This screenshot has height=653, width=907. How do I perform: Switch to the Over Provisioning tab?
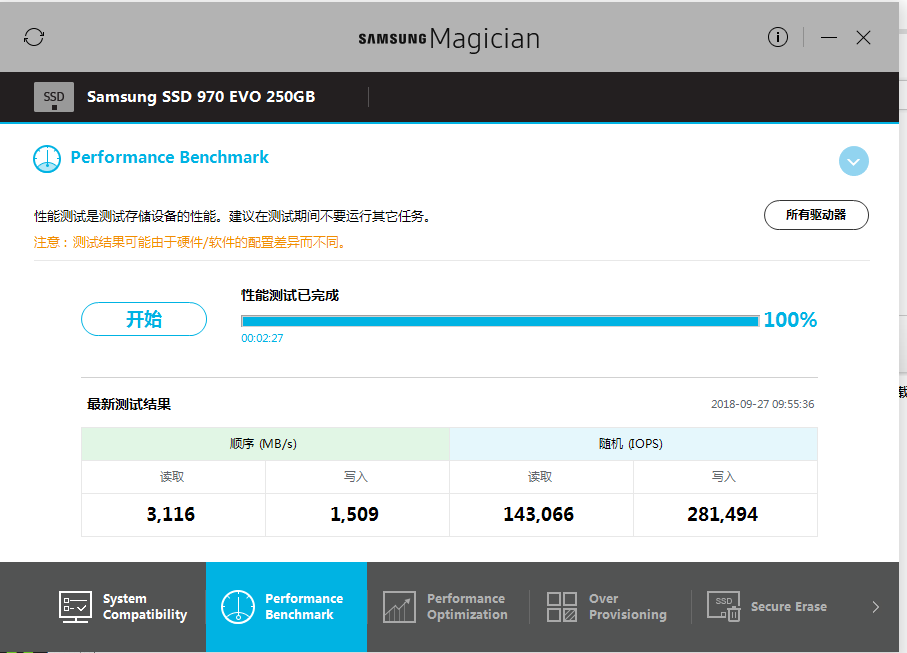click(610, 607)
